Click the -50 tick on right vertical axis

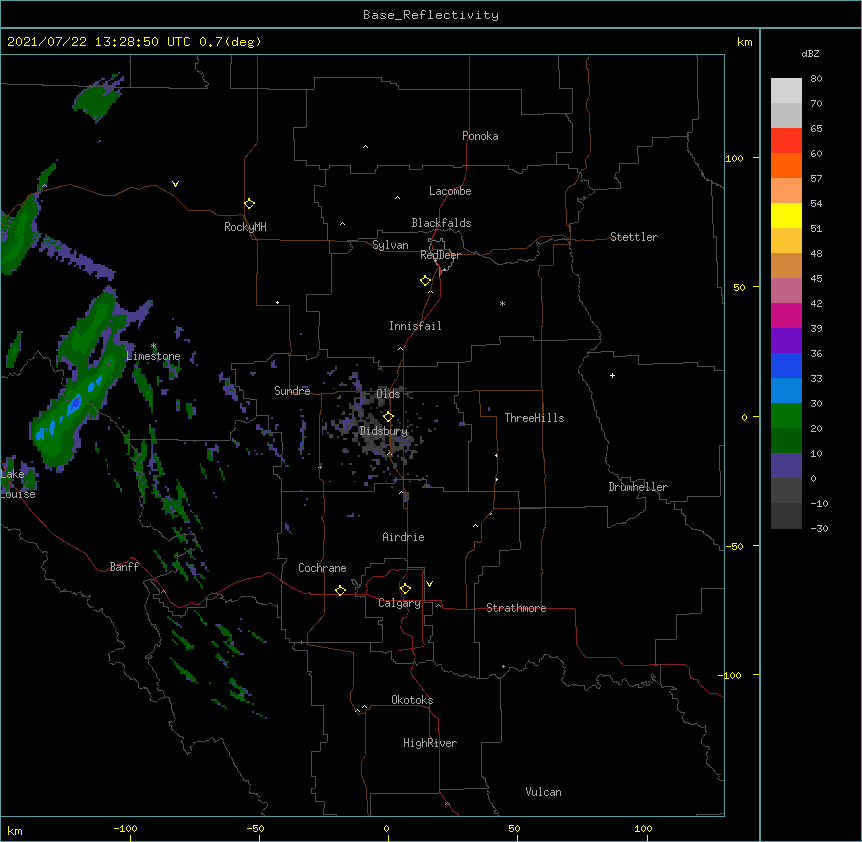click(x=734, y=546)
